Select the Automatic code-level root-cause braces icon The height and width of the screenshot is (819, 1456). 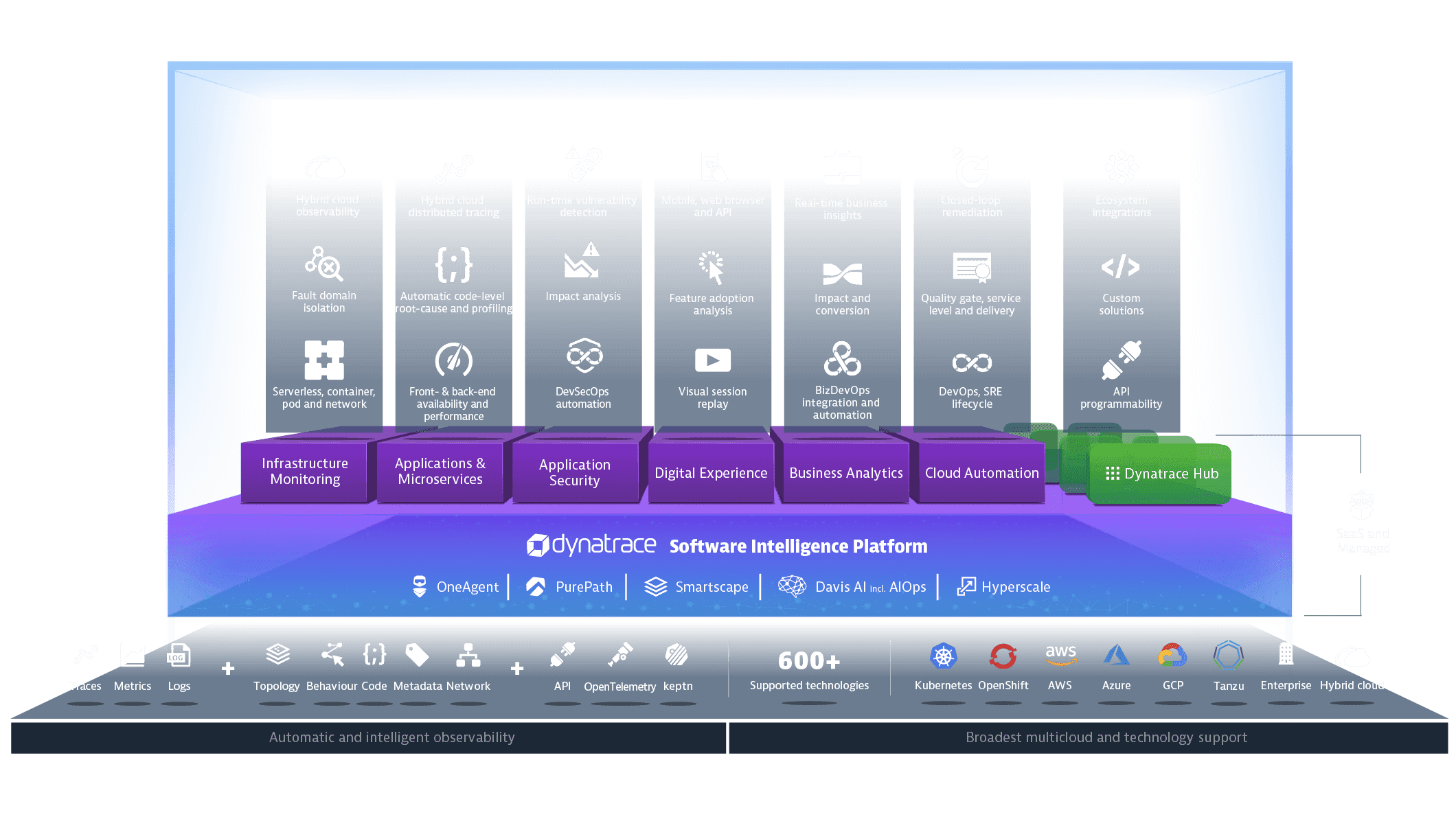(x=453, y=265)
